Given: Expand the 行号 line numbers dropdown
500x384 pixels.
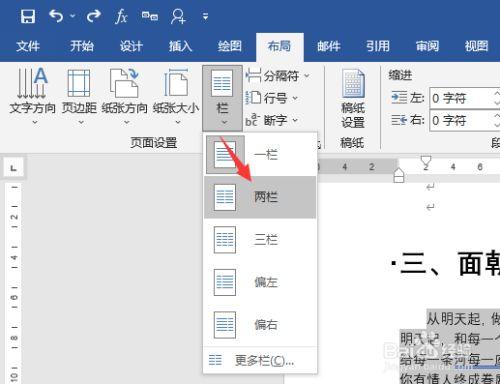Looking at the screenshot, I should [272, 98].
